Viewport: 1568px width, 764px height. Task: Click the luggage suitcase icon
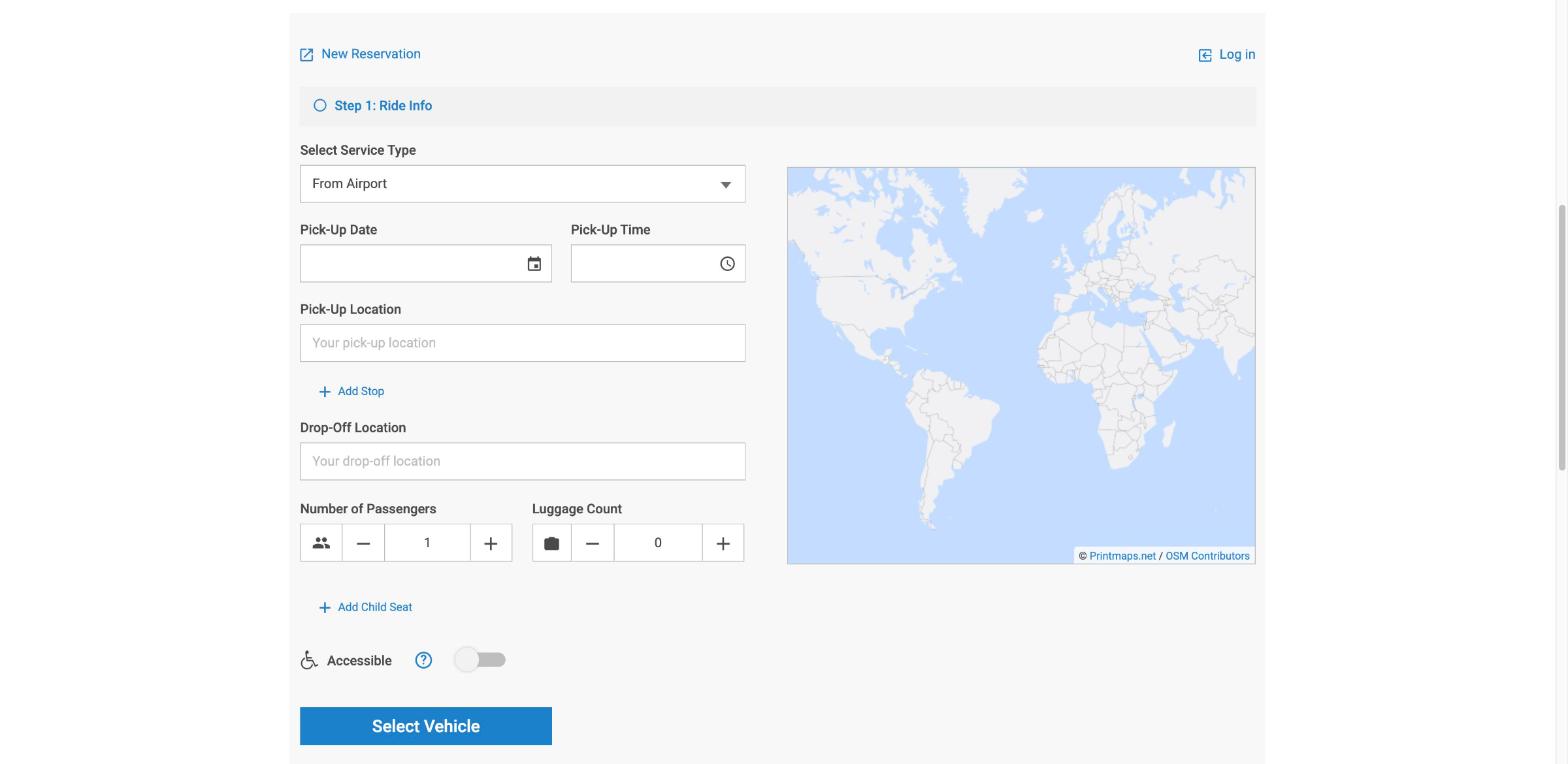pyautogui.click(x=552, y=543)
